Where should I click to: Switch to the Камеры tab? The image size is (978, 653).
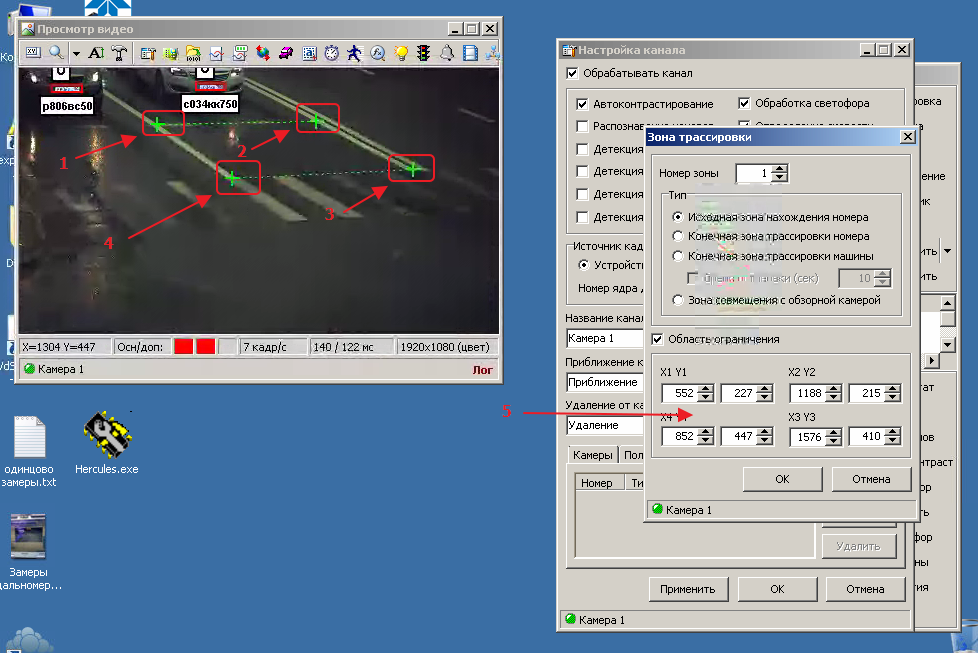(592, 455)
